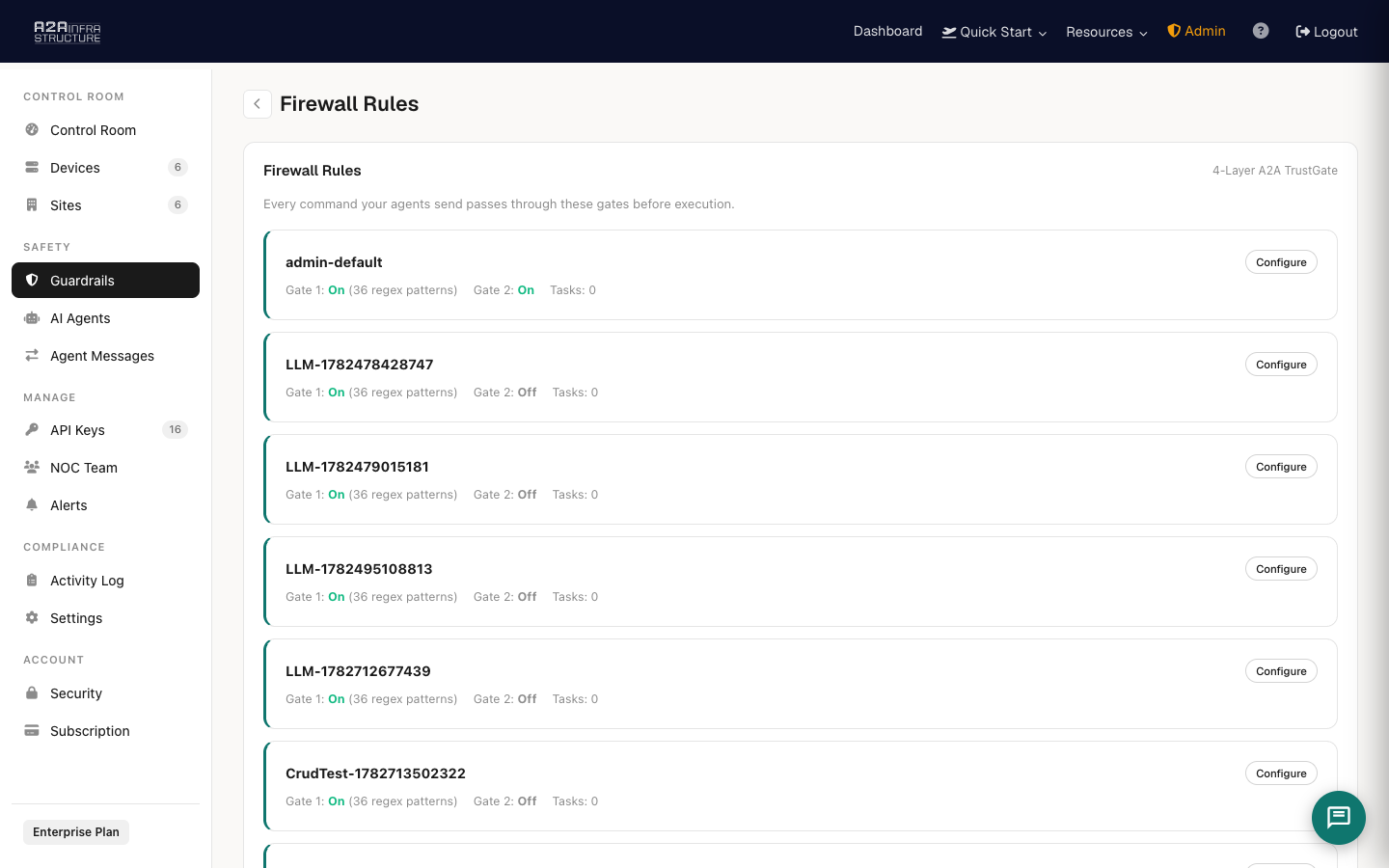
Task: Expand the Resources dropdown menu
Action: point(1106,32)
